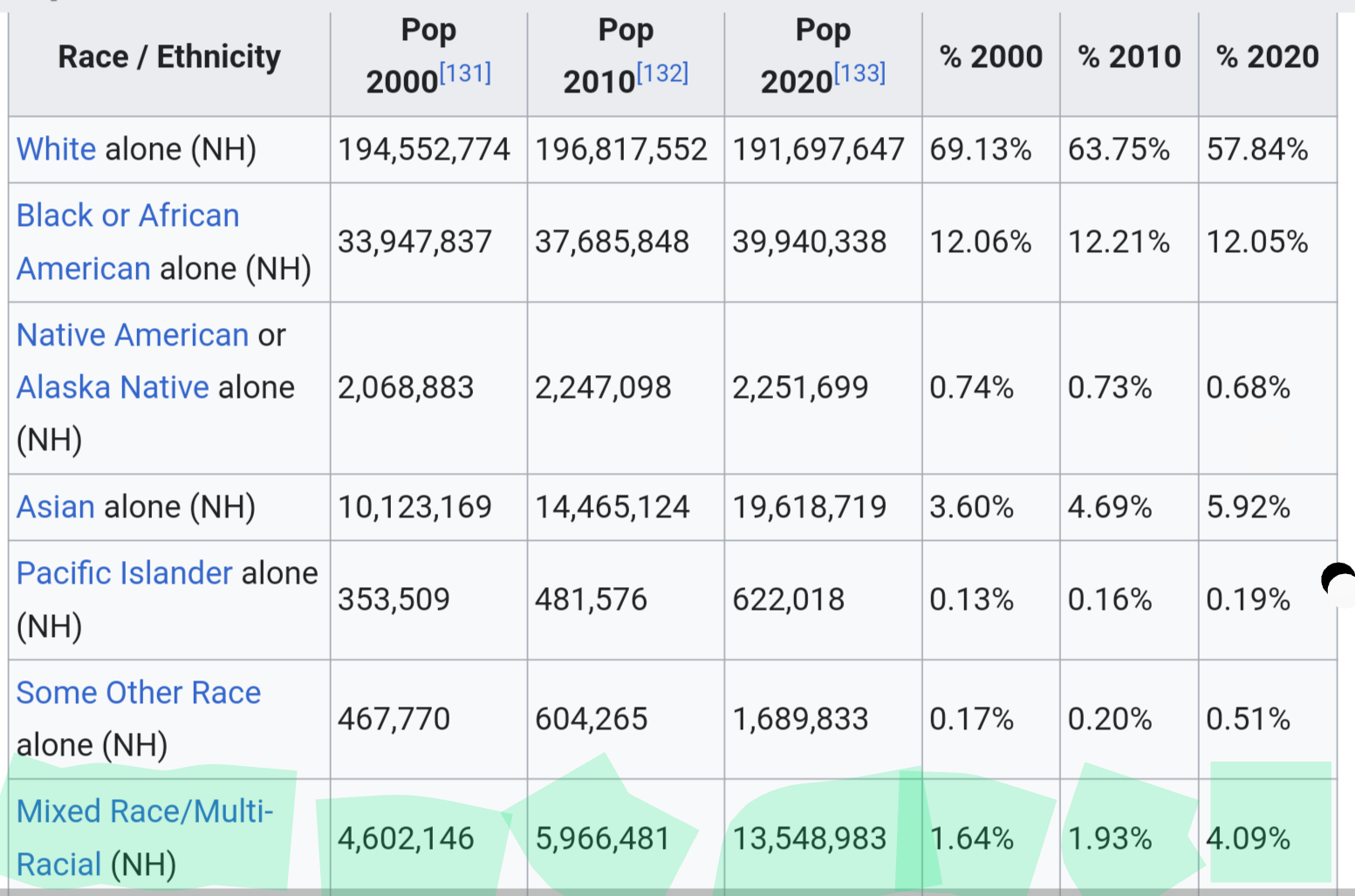
Task: Select the 194,552,774 population cell
Action: tap(428, 149)
